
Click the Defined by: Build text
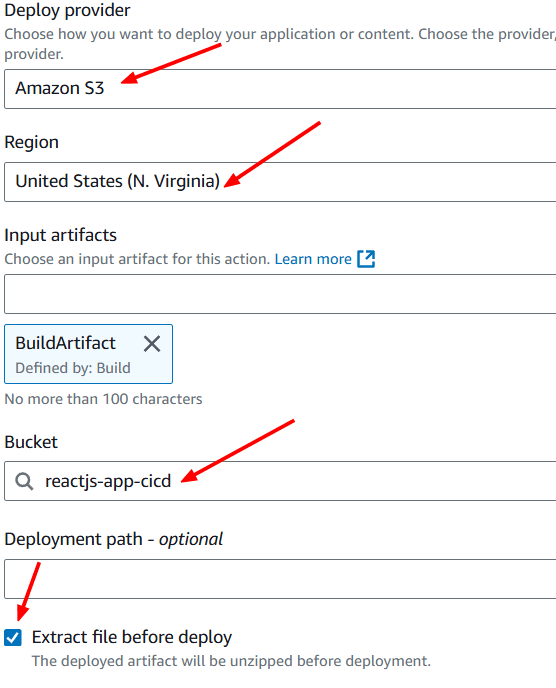coord(73,368)
